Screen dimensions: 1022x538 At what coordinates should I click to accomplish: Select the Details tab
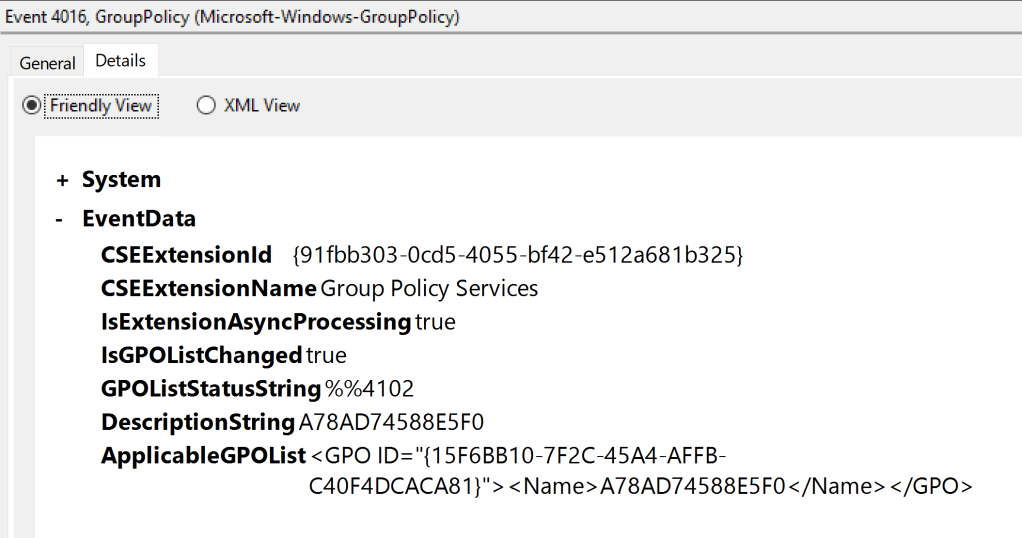tap(120, 60)
